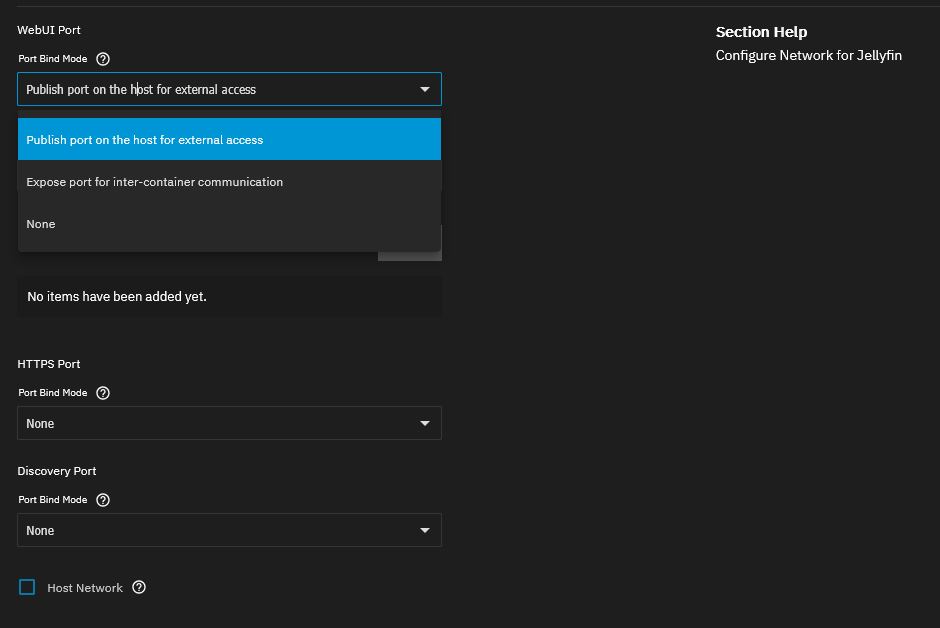Click the HTTPS Port dropdown caret icon
Screen dimensions: 940x628
click(x=424, y=424)
